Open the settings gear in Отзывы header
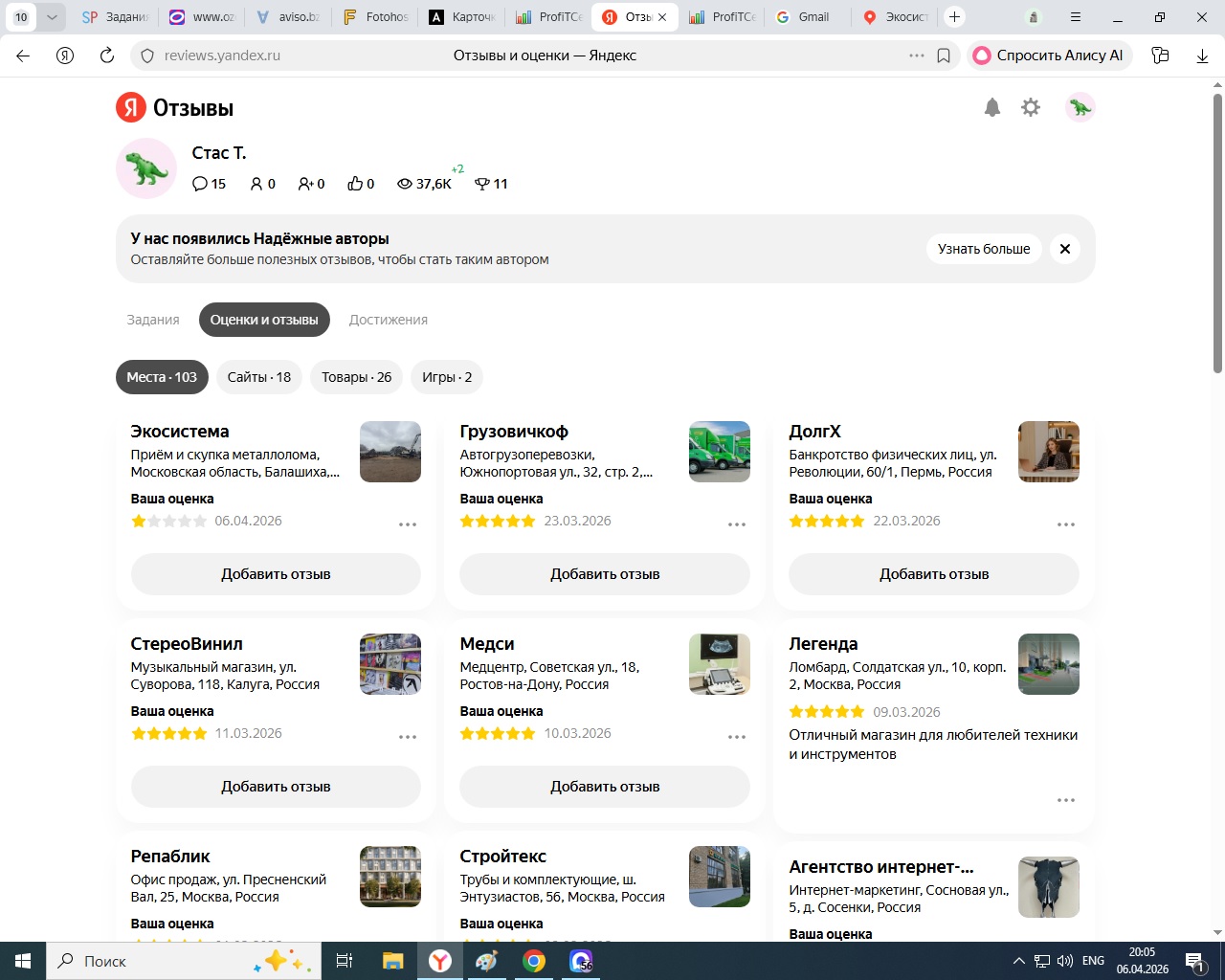The width and height of the screenshot is (1225, 980). [1031, 107]
